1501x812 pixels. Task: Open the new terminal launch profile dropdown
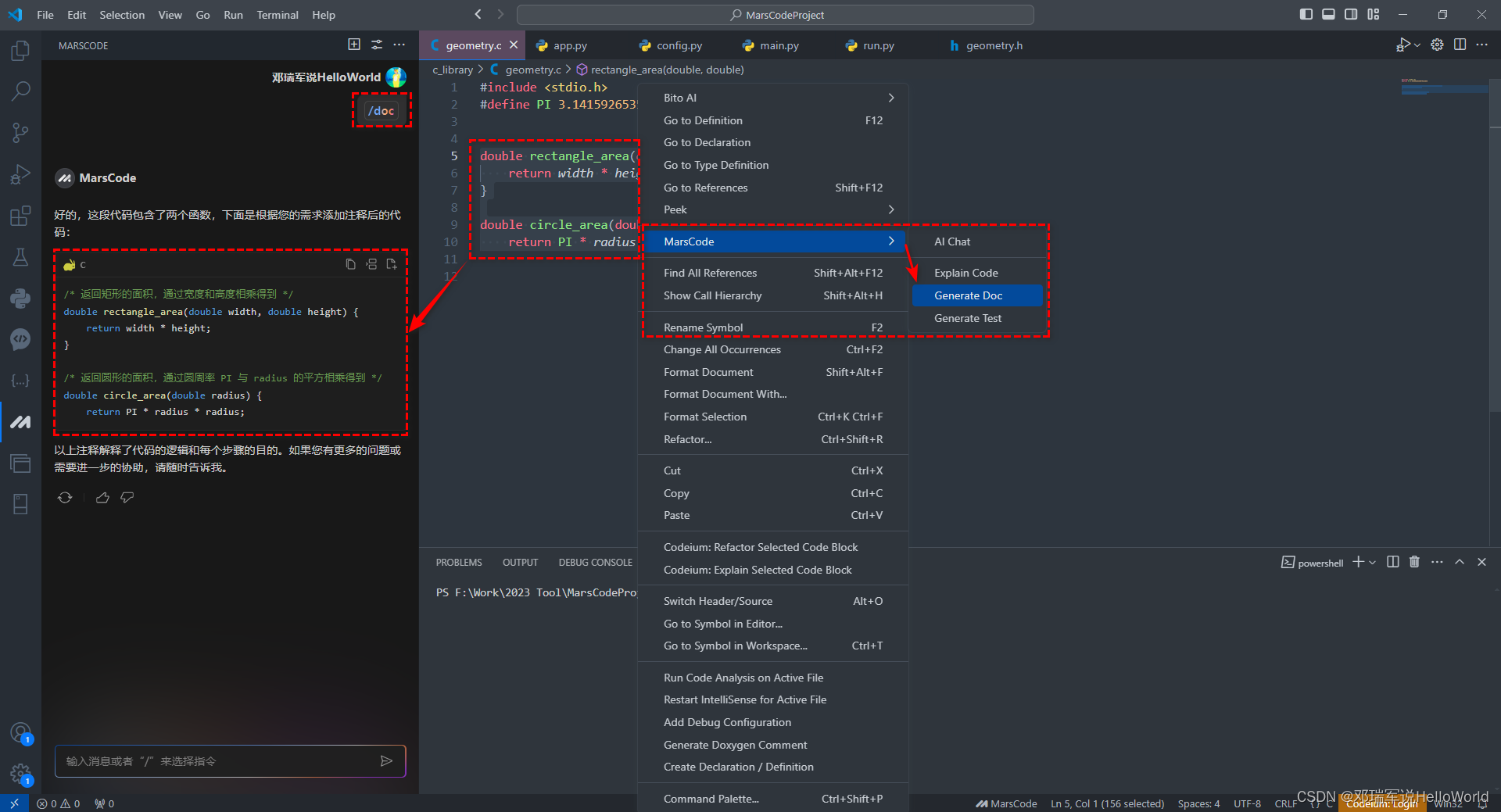[x=1373, y=563]
